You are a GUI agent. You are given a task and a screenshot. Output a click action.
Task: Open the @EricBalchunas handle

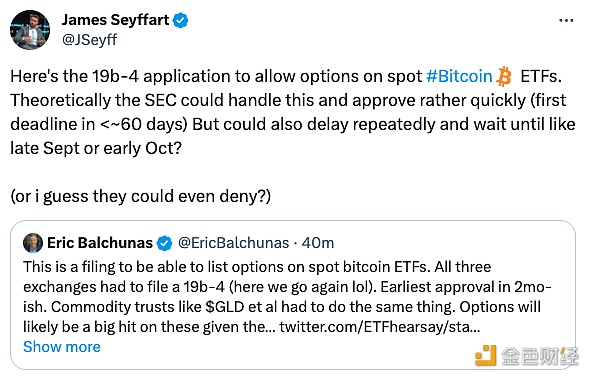(233, 243)
